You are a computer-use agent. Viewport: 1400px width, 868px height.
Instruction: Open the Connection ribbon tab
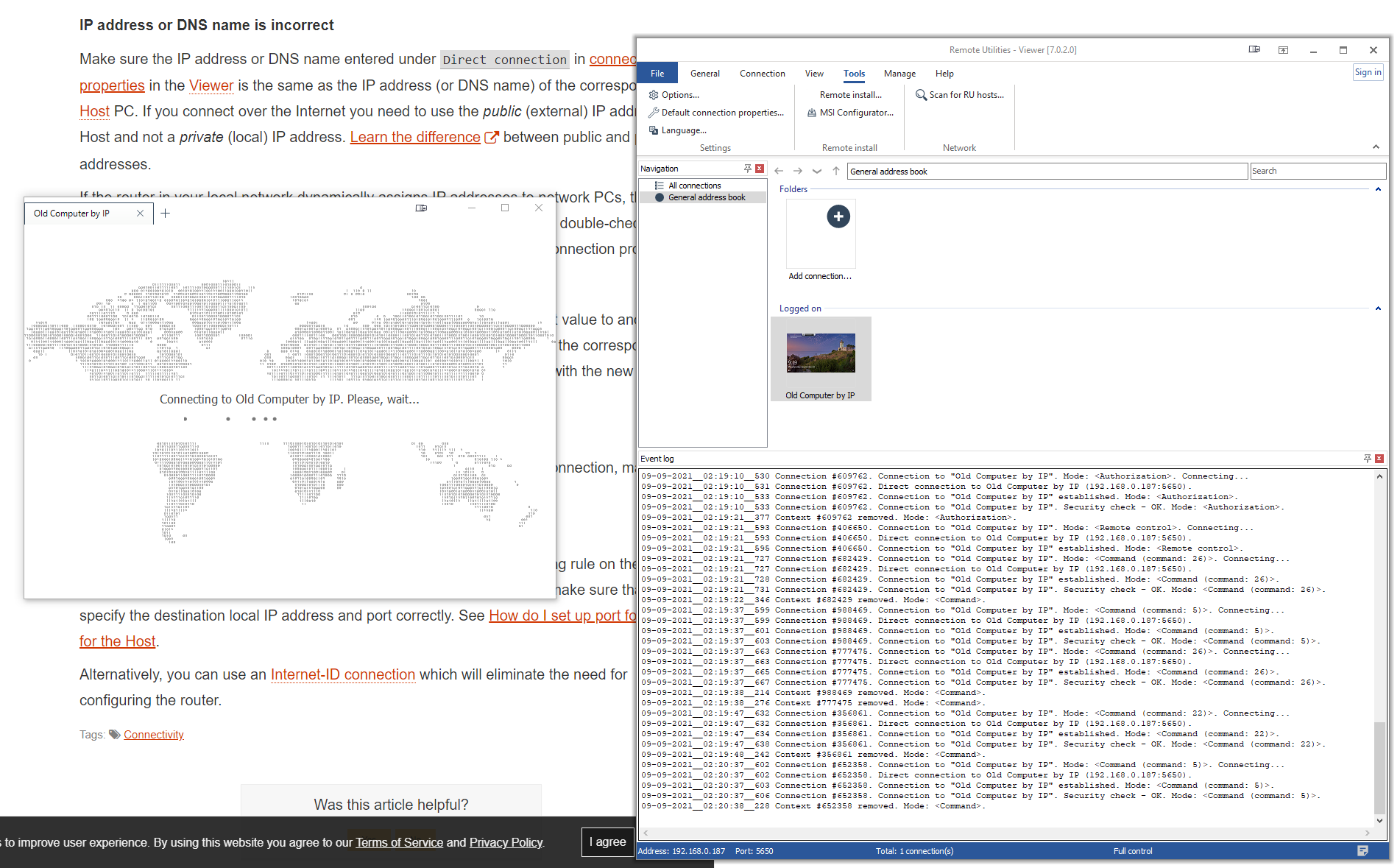point(762,74)
